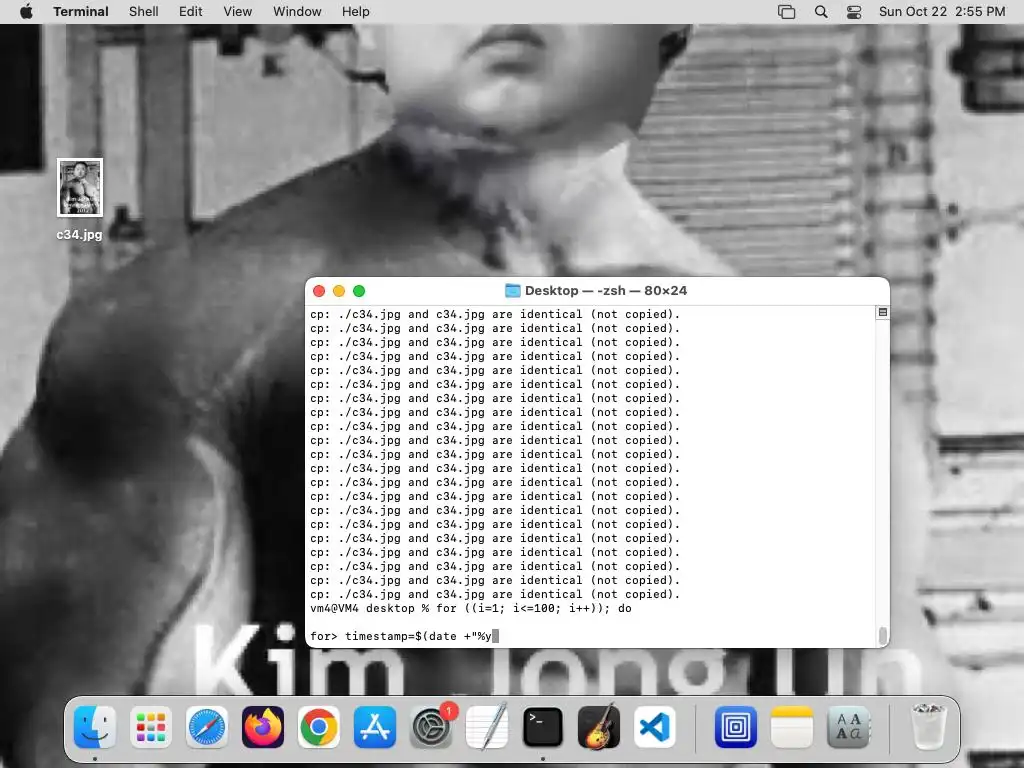Screen dimensions: 1024x768
Task: Open Finder from the Dock
Action: tap(95, 727)
